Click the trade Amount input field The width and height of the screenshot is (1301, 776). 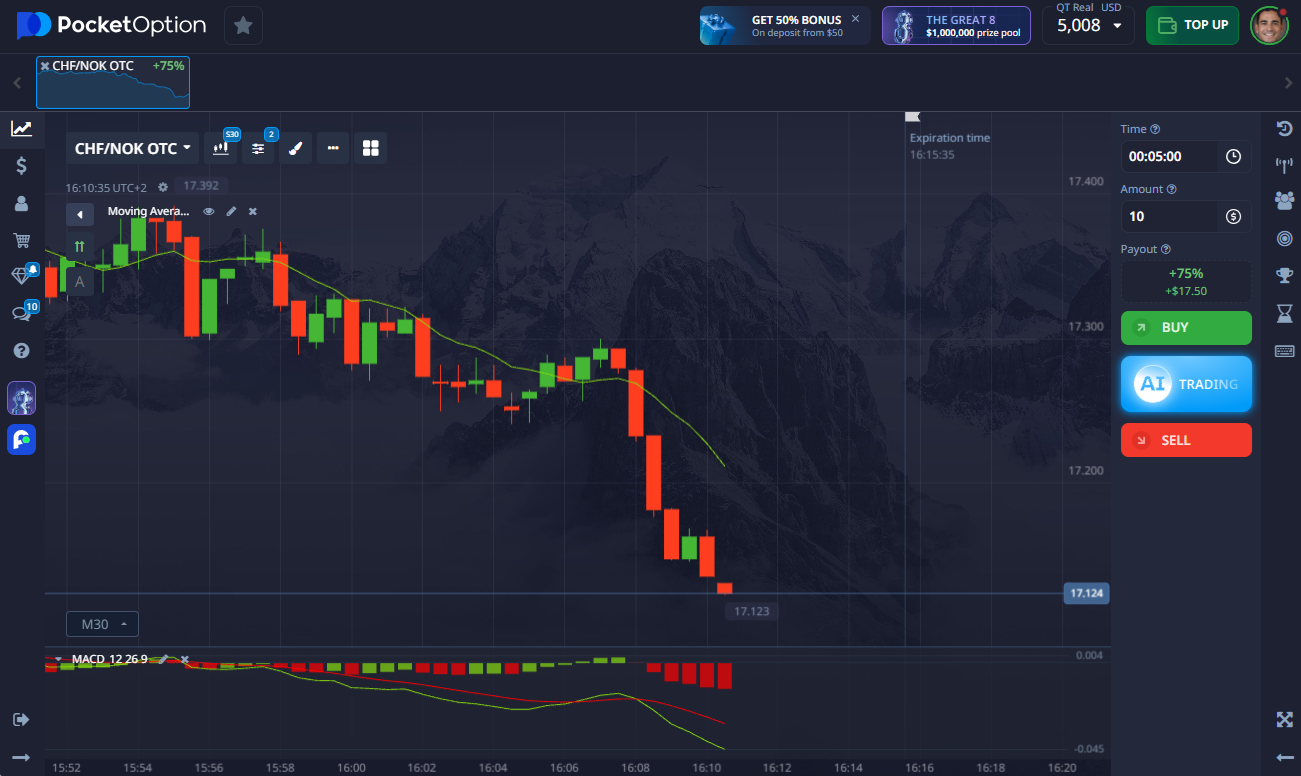coord(1172,216)
